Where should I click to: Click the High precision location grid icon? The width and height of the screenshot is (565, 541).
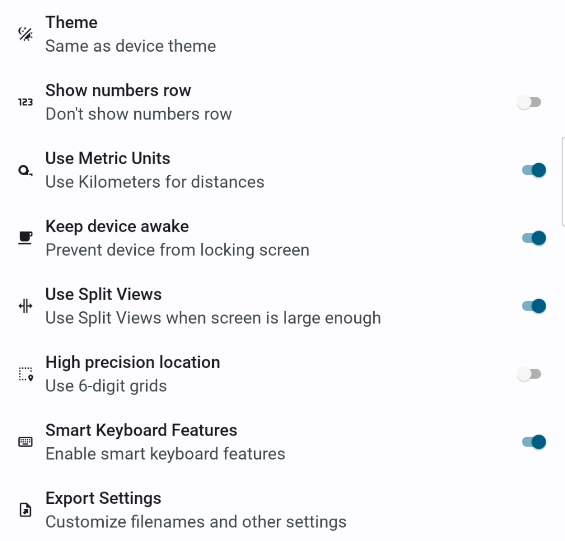pyautogui.click(x=26, y=374)
